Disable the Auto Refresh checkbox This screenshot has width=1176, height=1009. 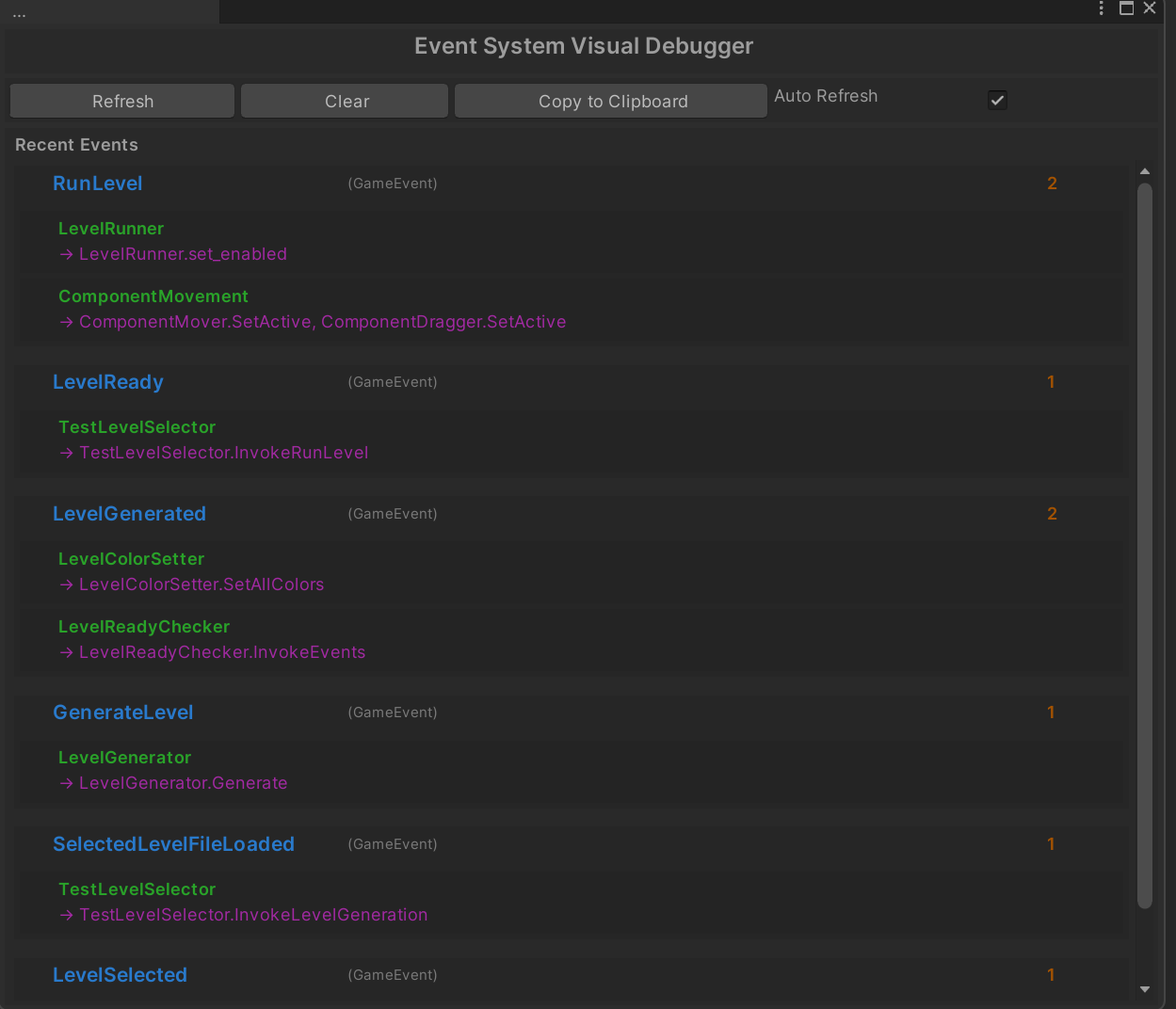997,100
